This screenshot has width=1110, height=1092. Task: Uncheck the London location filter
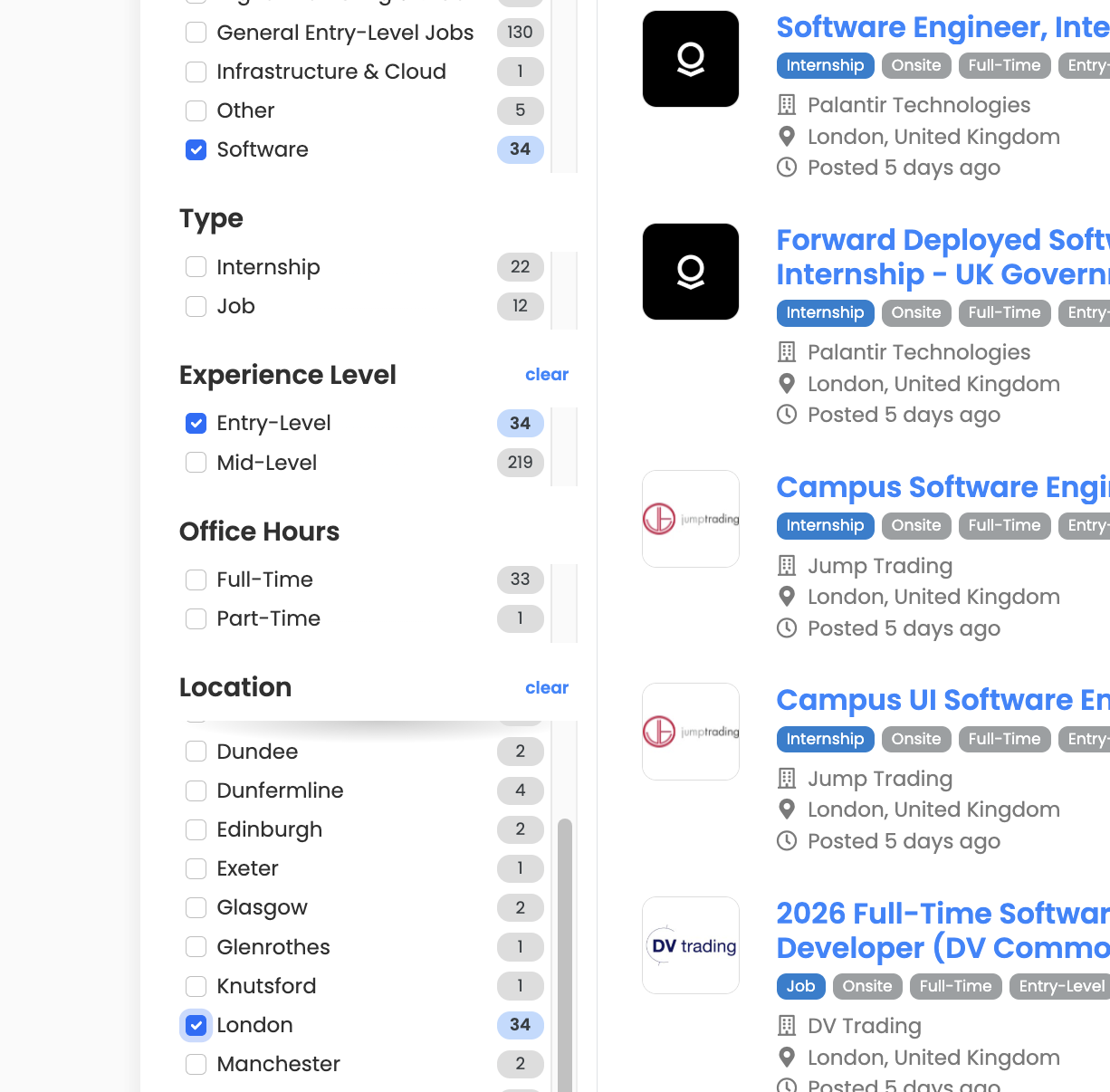pos(196,1025)
